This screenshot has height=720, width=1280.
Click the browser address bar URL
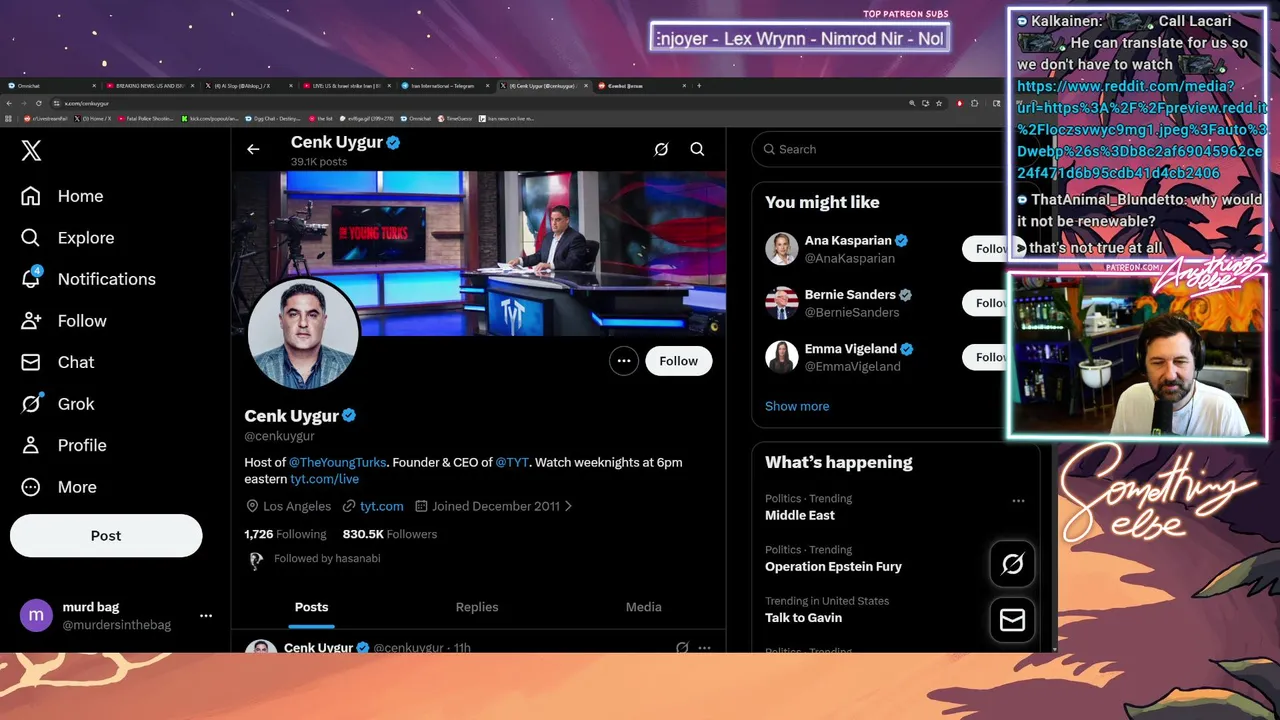click(x=87, y=103)
